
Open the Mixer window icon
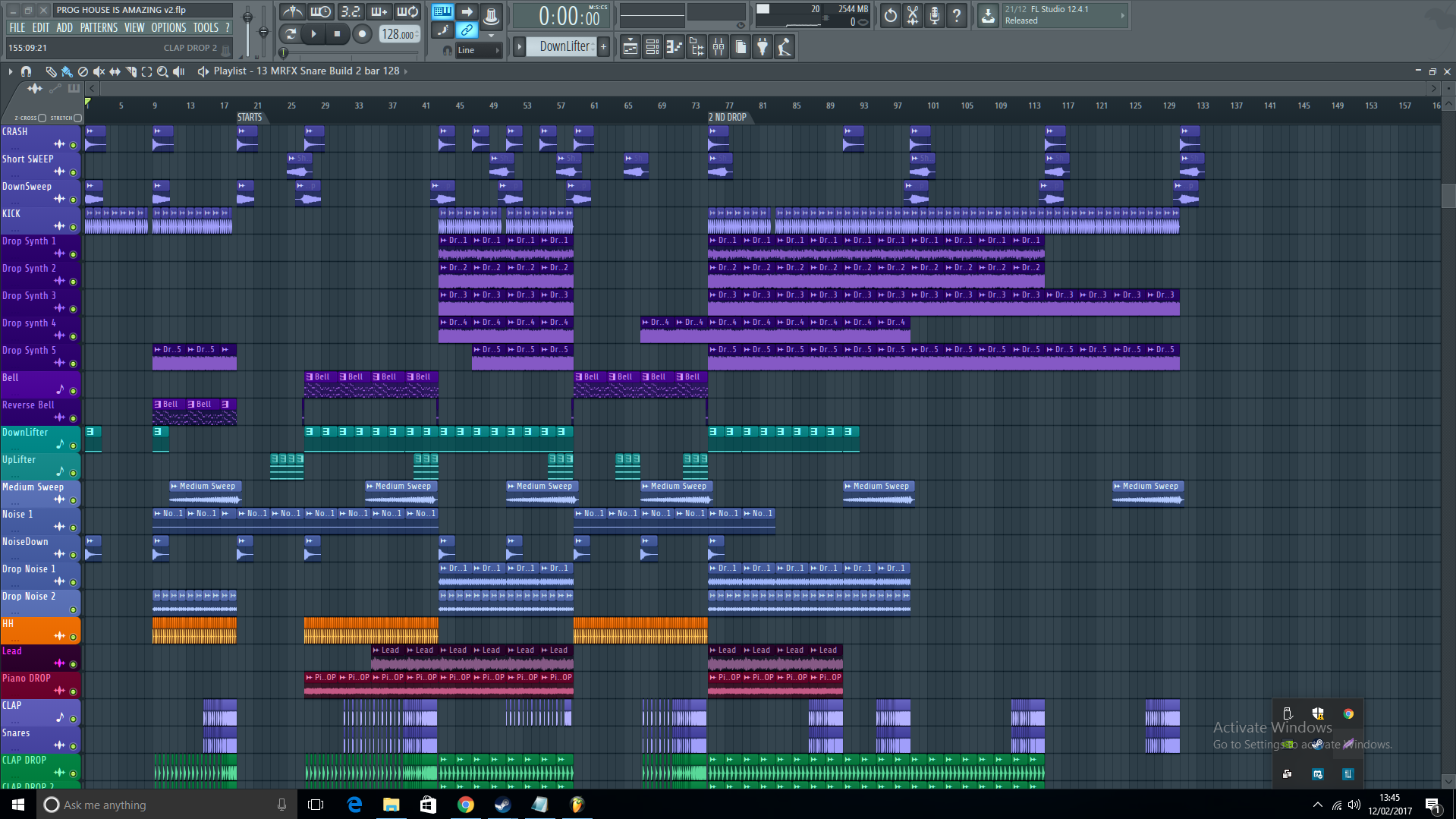point(719,47)
